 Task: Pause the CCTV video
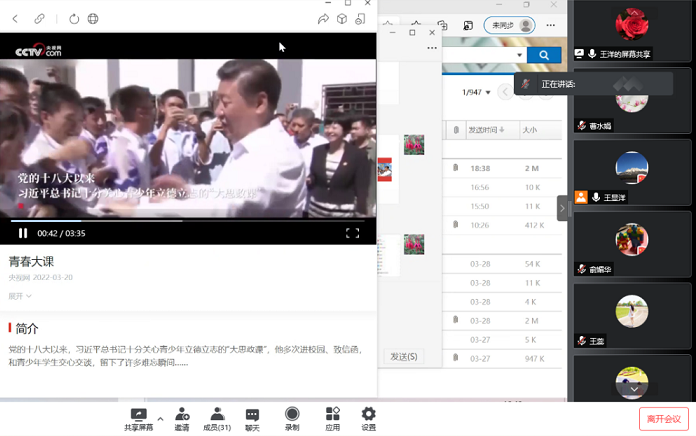[x=23, y=233]
